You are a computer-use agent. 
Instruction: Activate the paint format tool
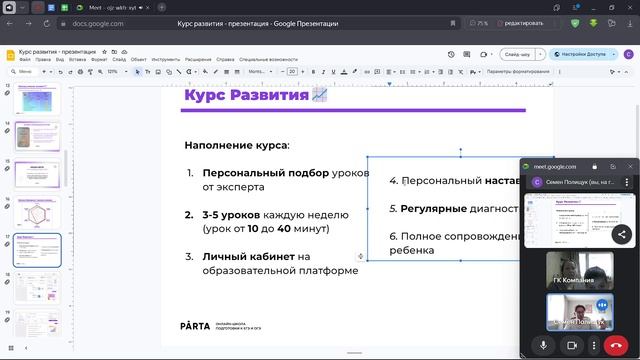pos(90,72)
